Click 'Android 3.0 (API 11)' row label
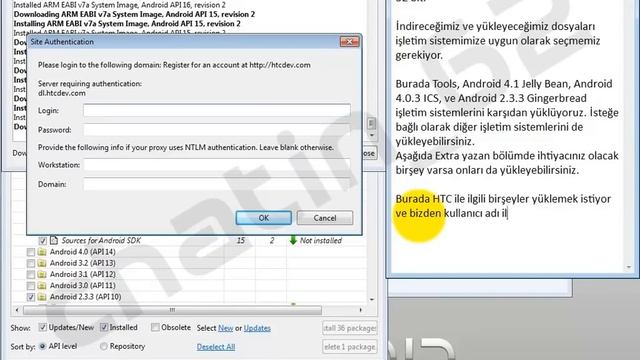Viewport: 640px width, 360px height. click(x=82, y=285)
